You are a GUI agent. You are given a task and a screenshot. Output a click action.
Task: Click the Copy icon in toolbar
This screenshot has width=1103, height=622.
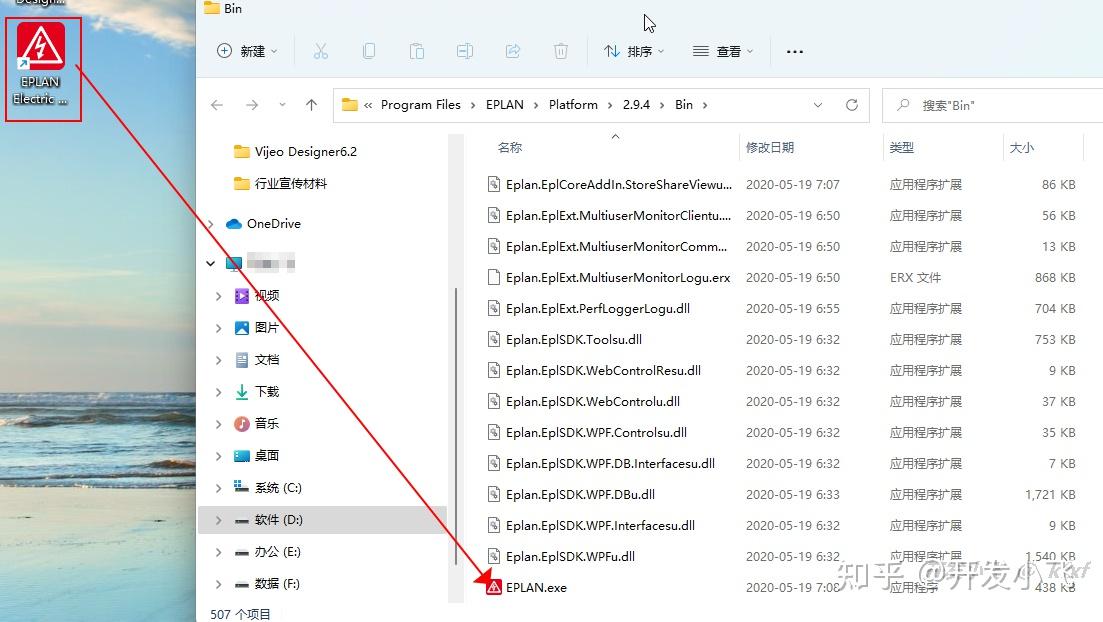click(369, 51)
